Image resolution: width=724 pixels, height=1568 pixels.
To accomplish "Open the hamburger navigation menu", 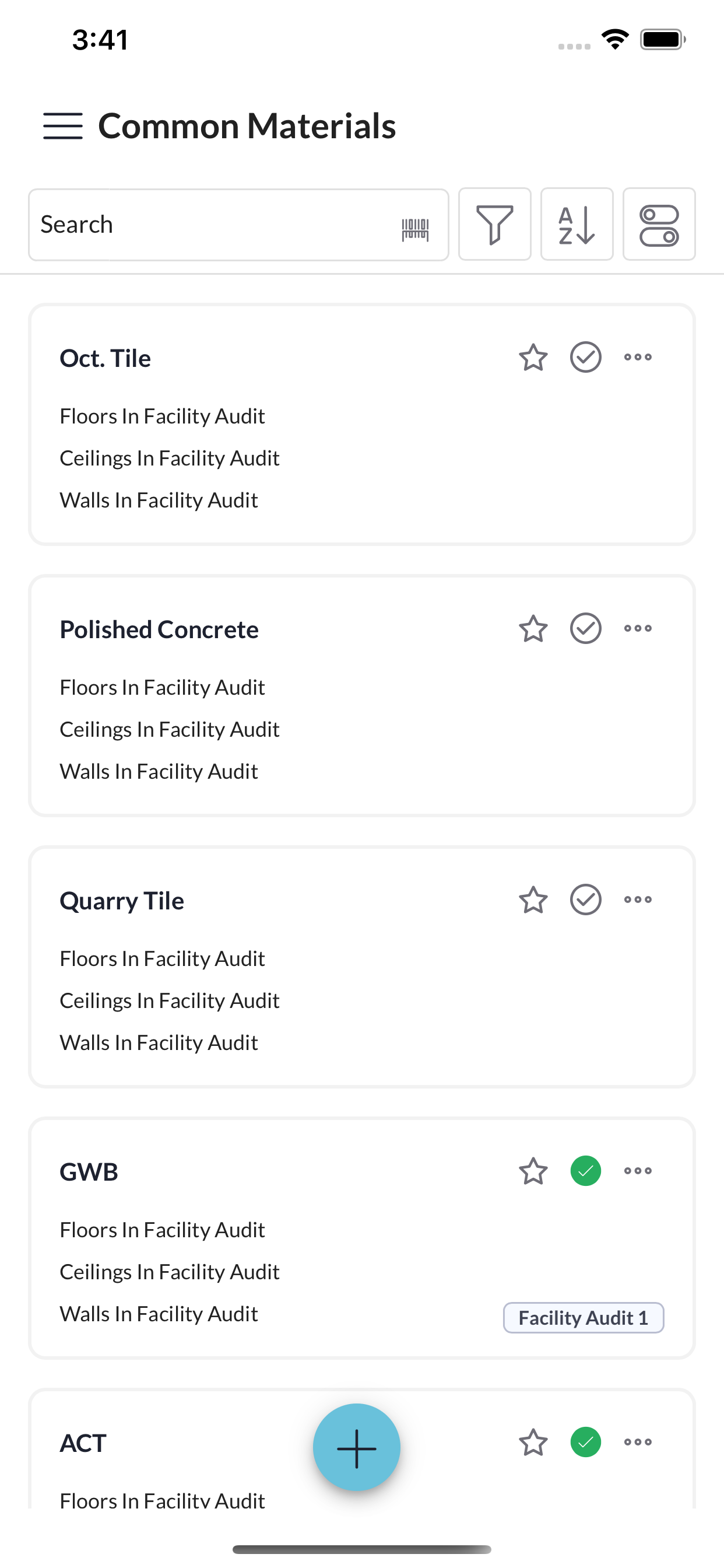I will [x=63, y=126].
